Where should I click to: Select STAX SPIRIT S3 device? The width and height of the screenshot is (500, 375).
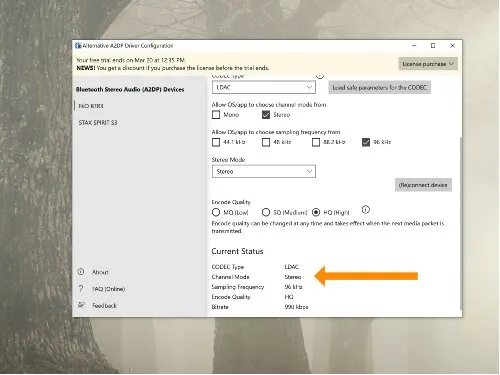98,123
